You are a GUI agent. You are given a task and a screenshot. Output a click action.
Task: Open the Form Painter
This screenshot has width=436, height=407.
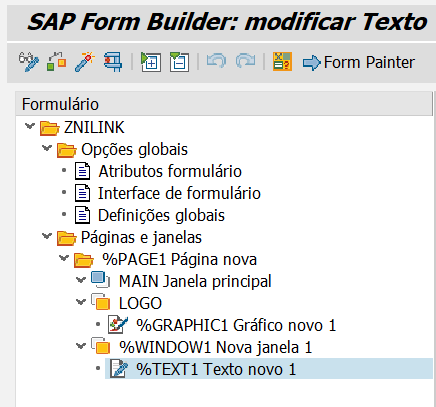click(x=359, y=63)
